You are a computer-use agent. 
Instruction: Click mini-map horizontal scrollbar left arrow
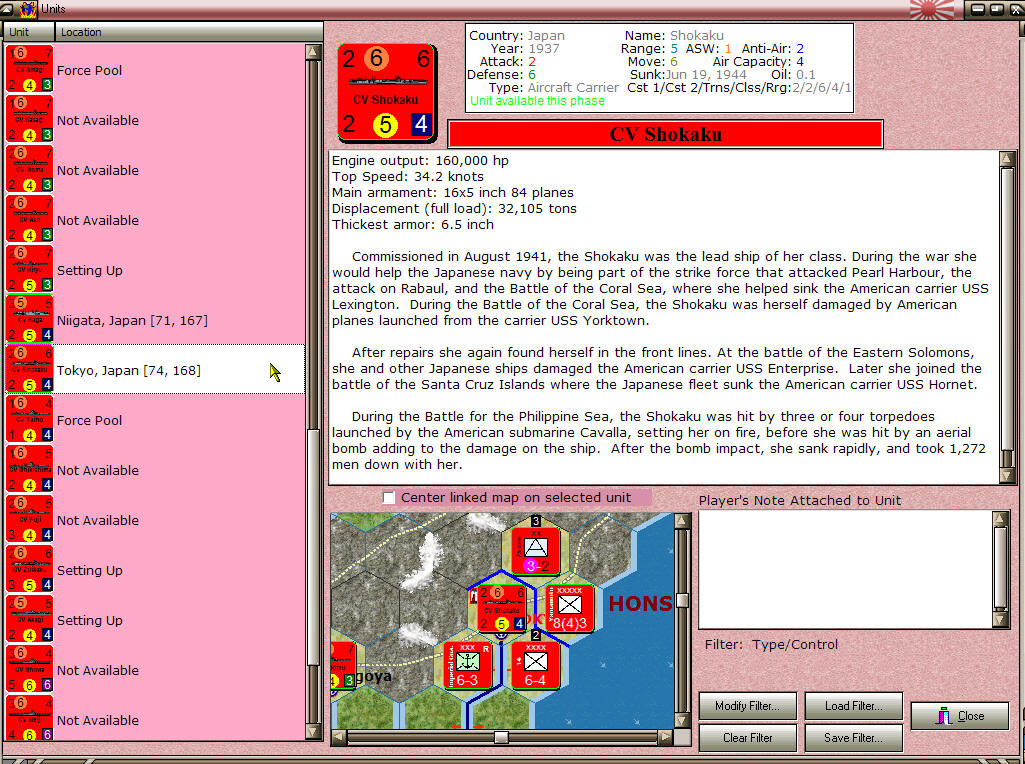pos(339,737)
